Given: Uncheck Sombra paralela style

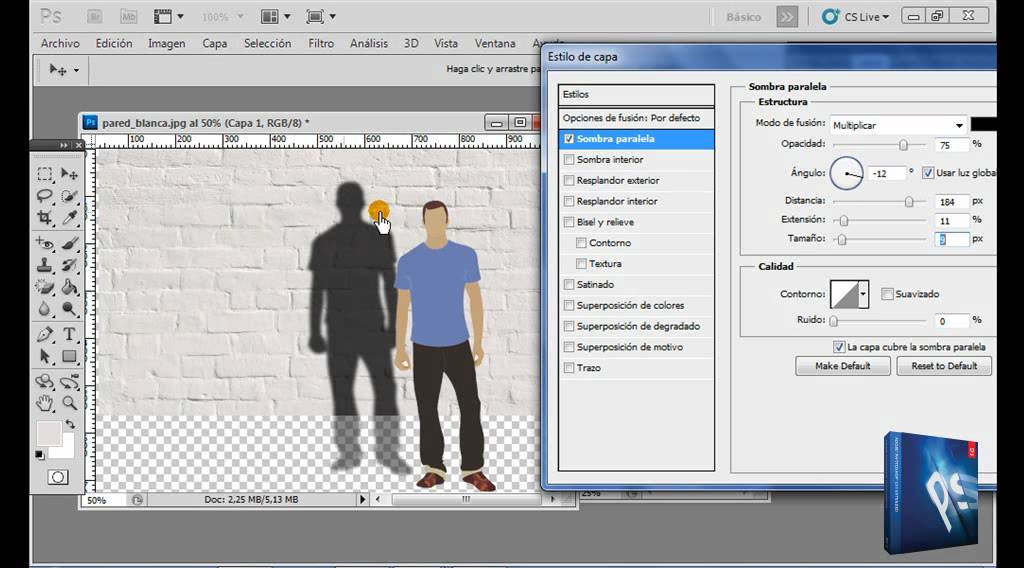Looking at the screenshot, I should click(x=569, y=138).
